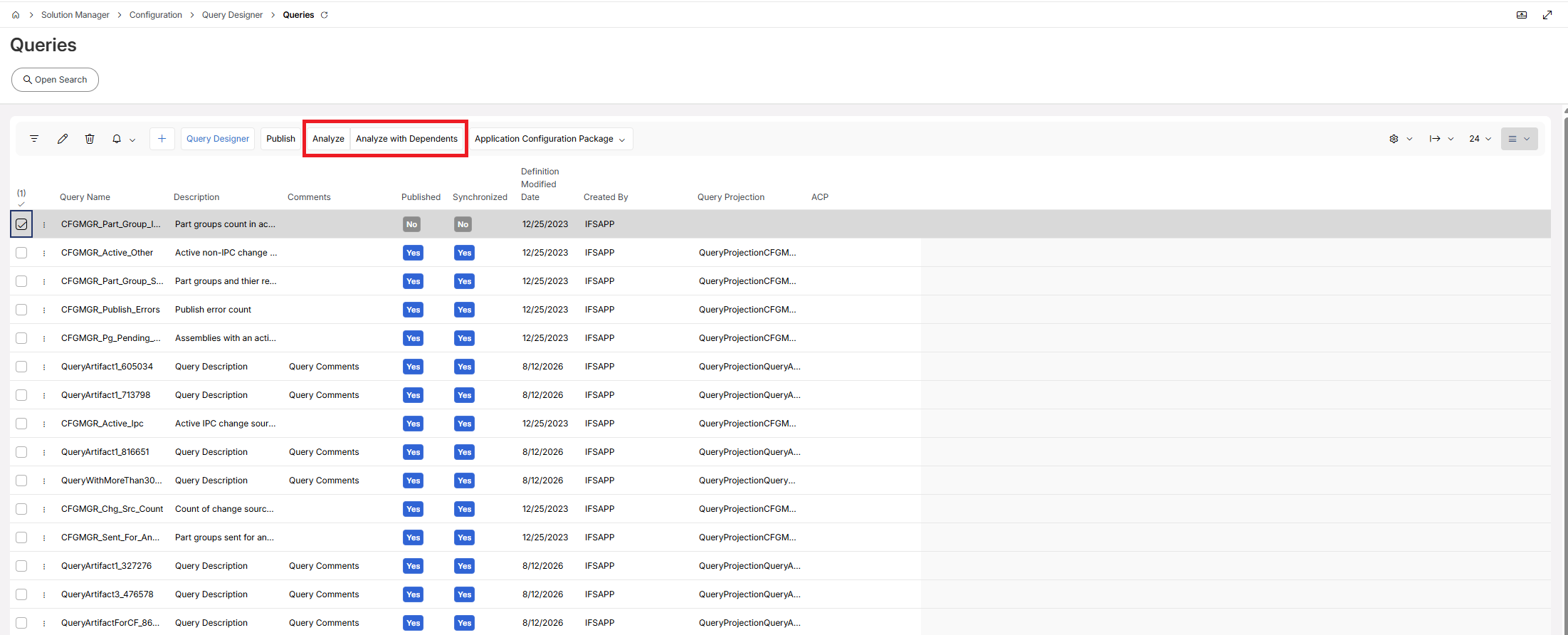Image resolution: width=1568 pixels, height=635 pixels.
Task: Refresh the Queries page icon
Action: pyautogui.click(x=325, y=15)
